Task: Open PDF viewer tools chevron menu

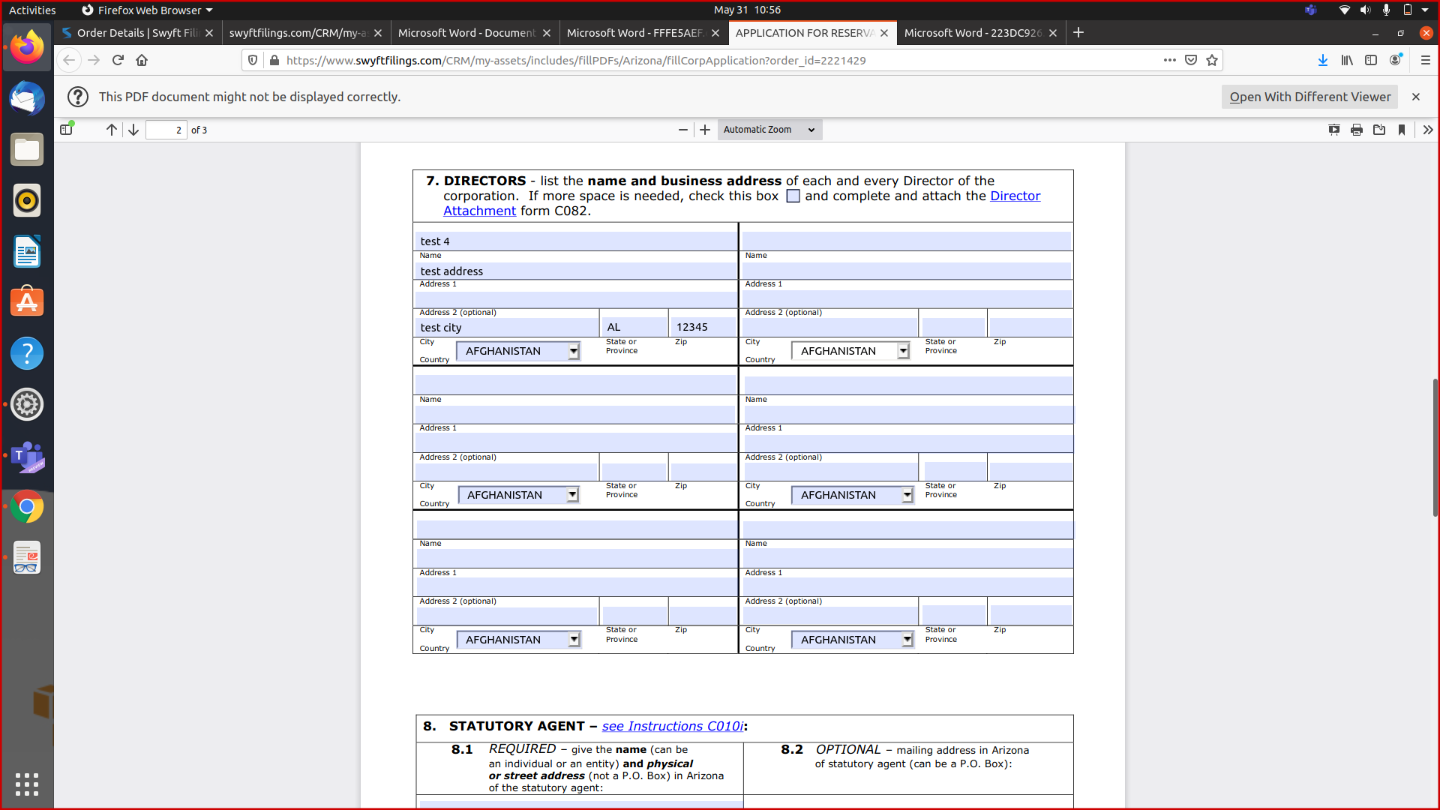Action: 1427,130
